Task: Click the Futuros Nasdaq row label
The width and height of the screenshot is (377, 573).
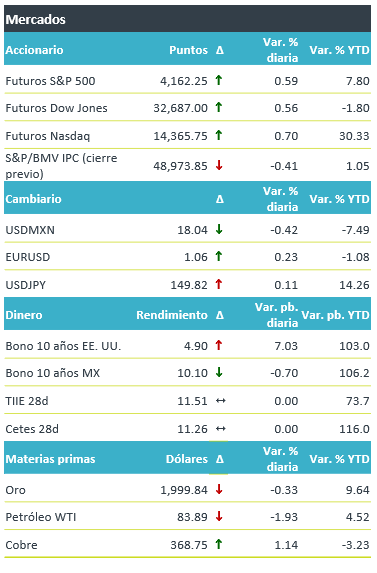Action: (x=47, y=136)
